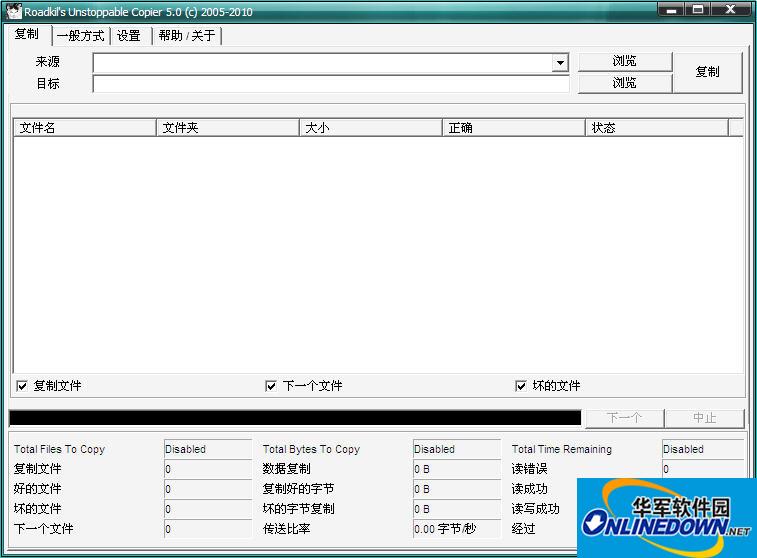
Task: Click the 坏的字节复制 value 0 B
Action: click(457, 509)
